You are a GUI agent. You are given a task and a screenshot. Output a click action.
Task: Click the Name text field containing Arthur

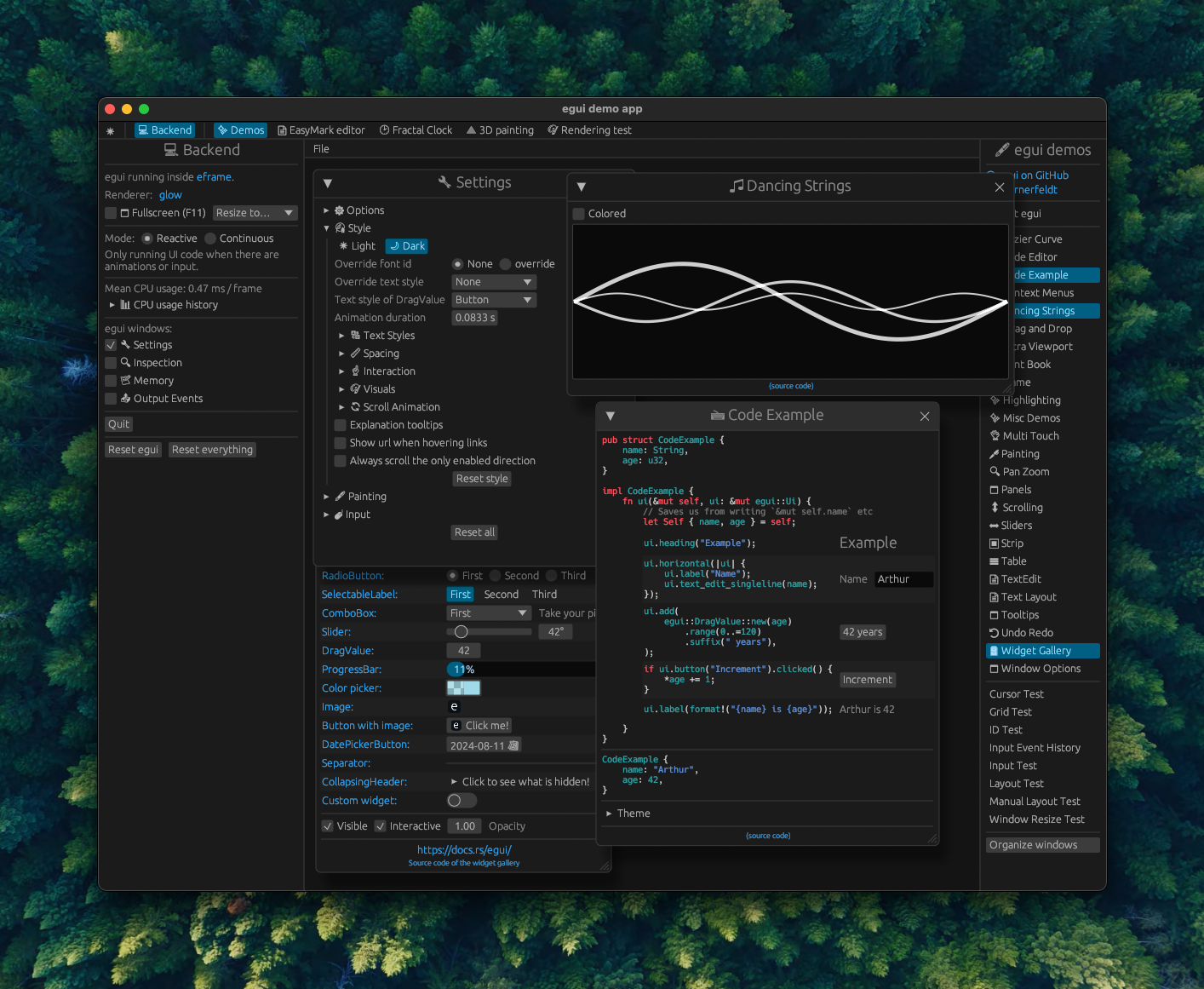904,579
